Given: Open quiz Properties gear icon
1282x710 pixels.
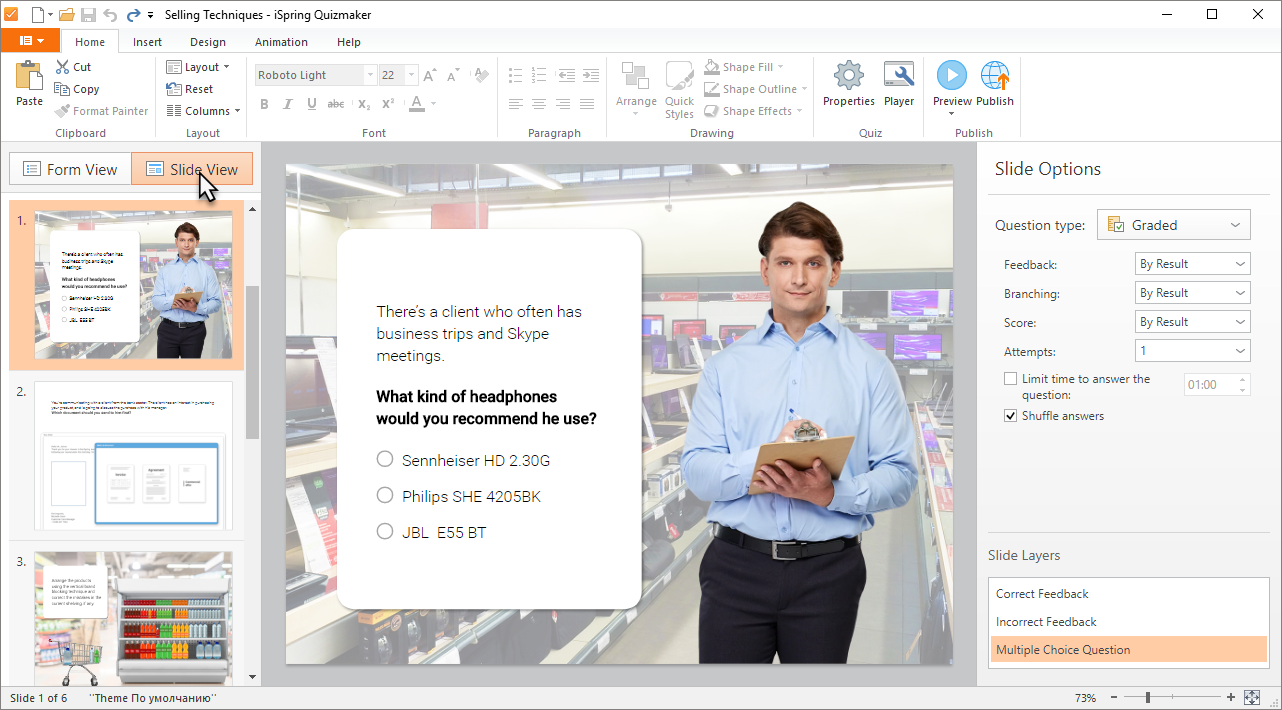Looking at the screenshot, I should (x=848, y=76).
